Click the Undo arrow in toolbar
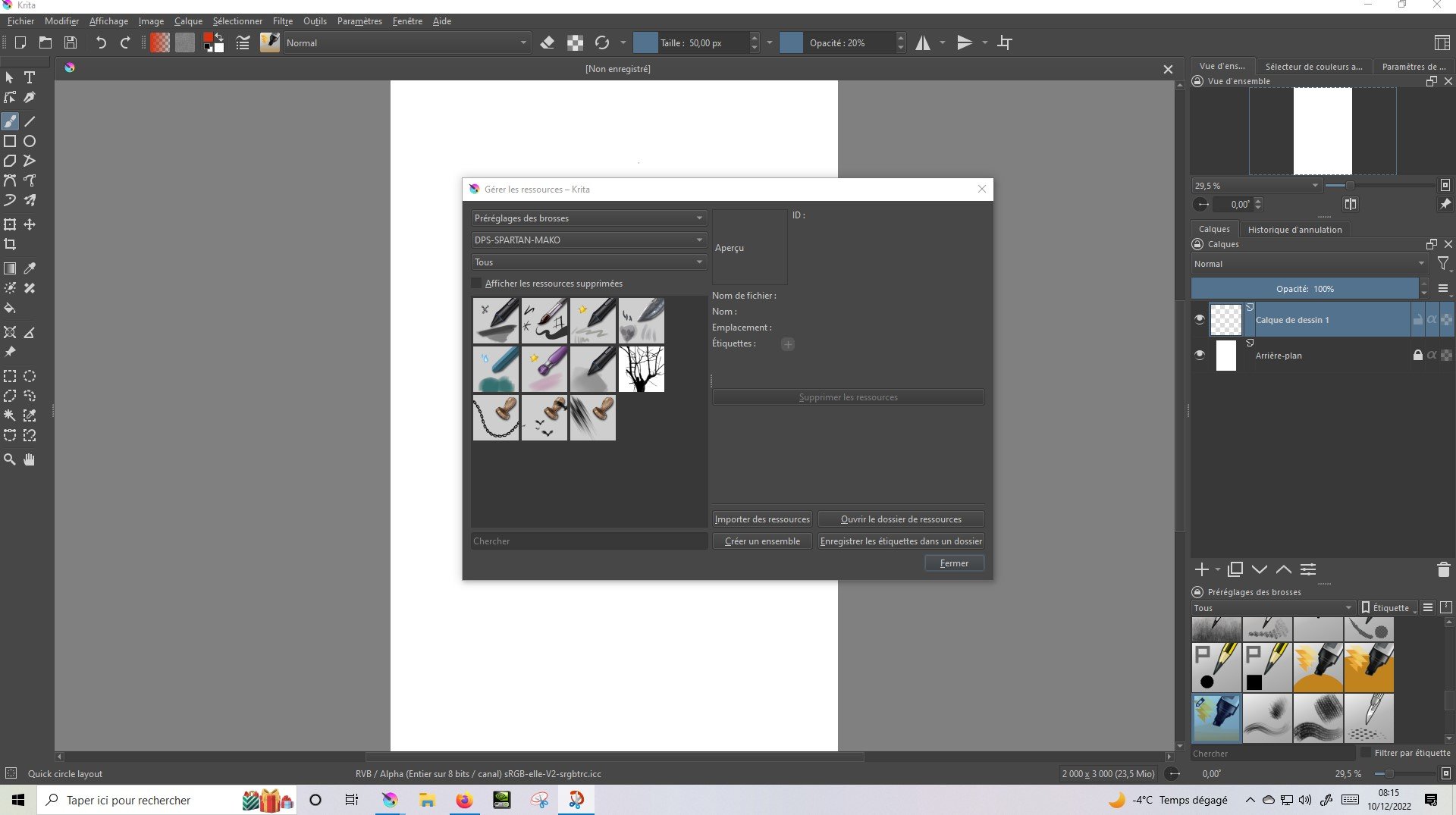Image resolution: width=1456 pixels, height=815 pixels. pos(101,43)
